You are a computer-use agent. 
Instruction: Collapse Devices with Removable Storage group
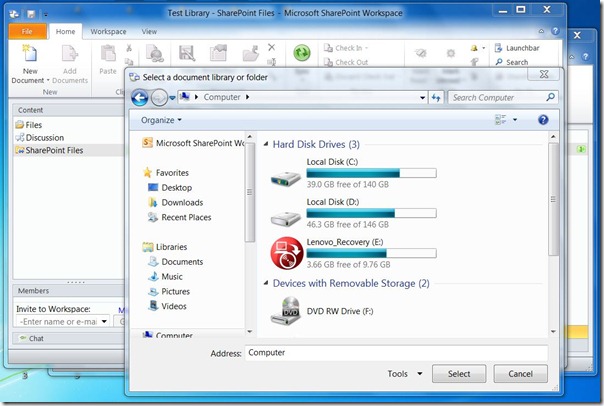click(266, 283)
